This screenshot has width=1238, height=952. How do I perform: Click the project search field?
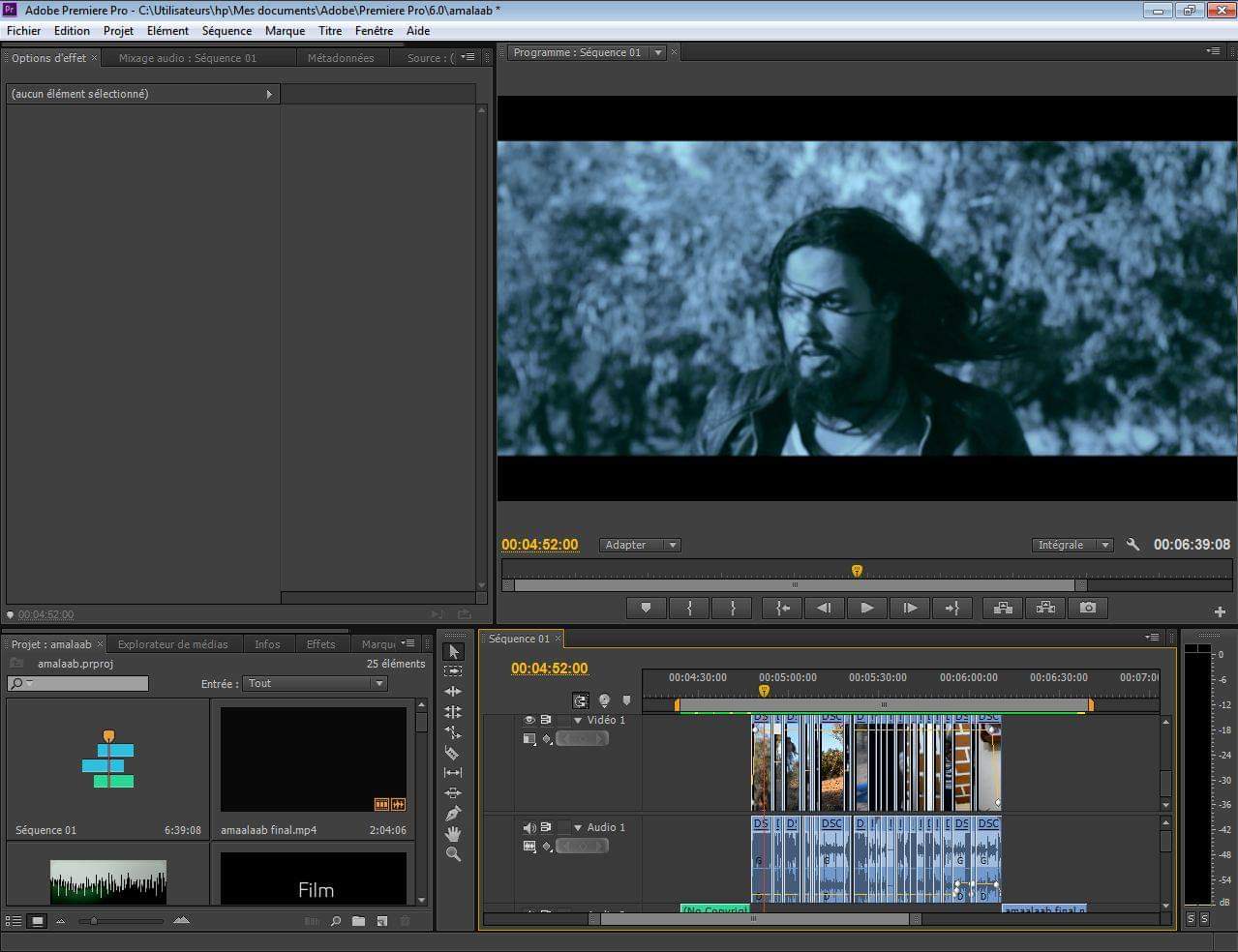[78, 683]
